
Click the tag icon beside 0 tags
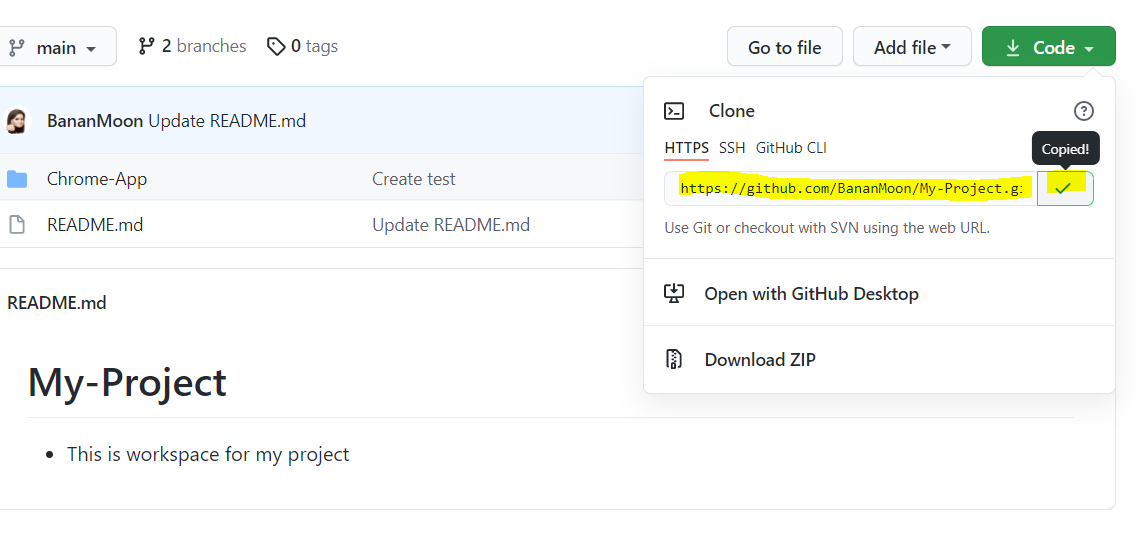click(x=275, y=47)
